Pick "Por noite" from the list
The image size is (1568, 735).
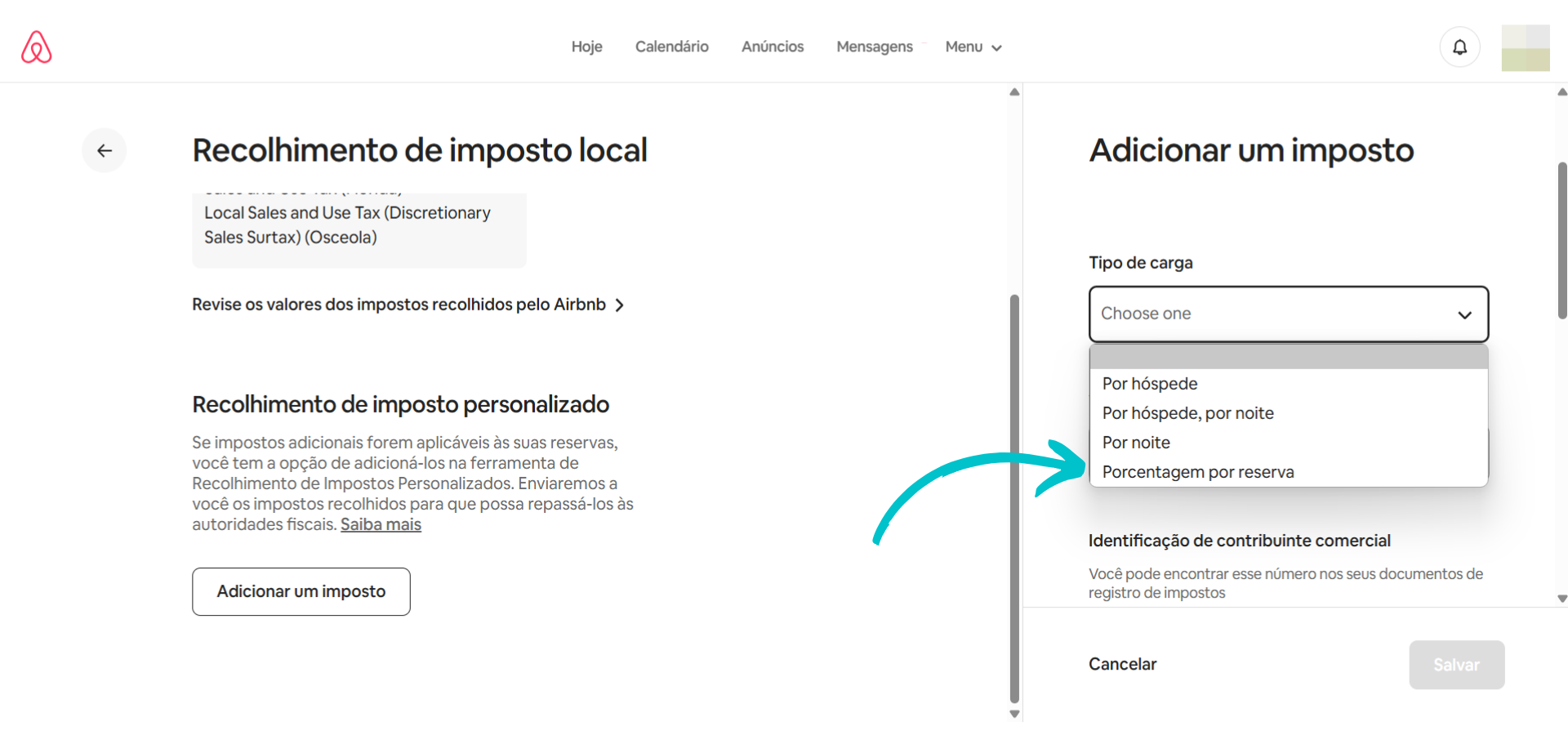(x=1136, y=443)
